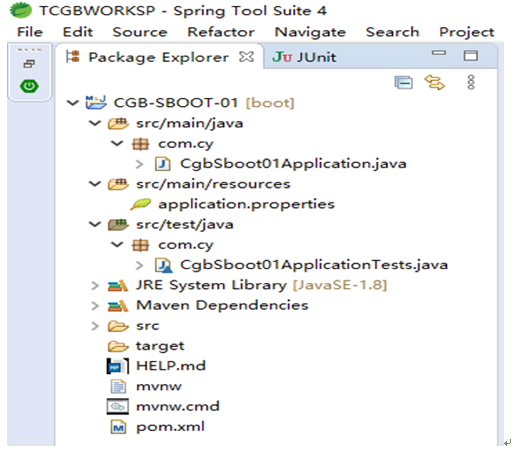The width and height of the screenshot is (514, 453).
Task: Collapse the src/main/java folder
Action: tap(95, 123)
